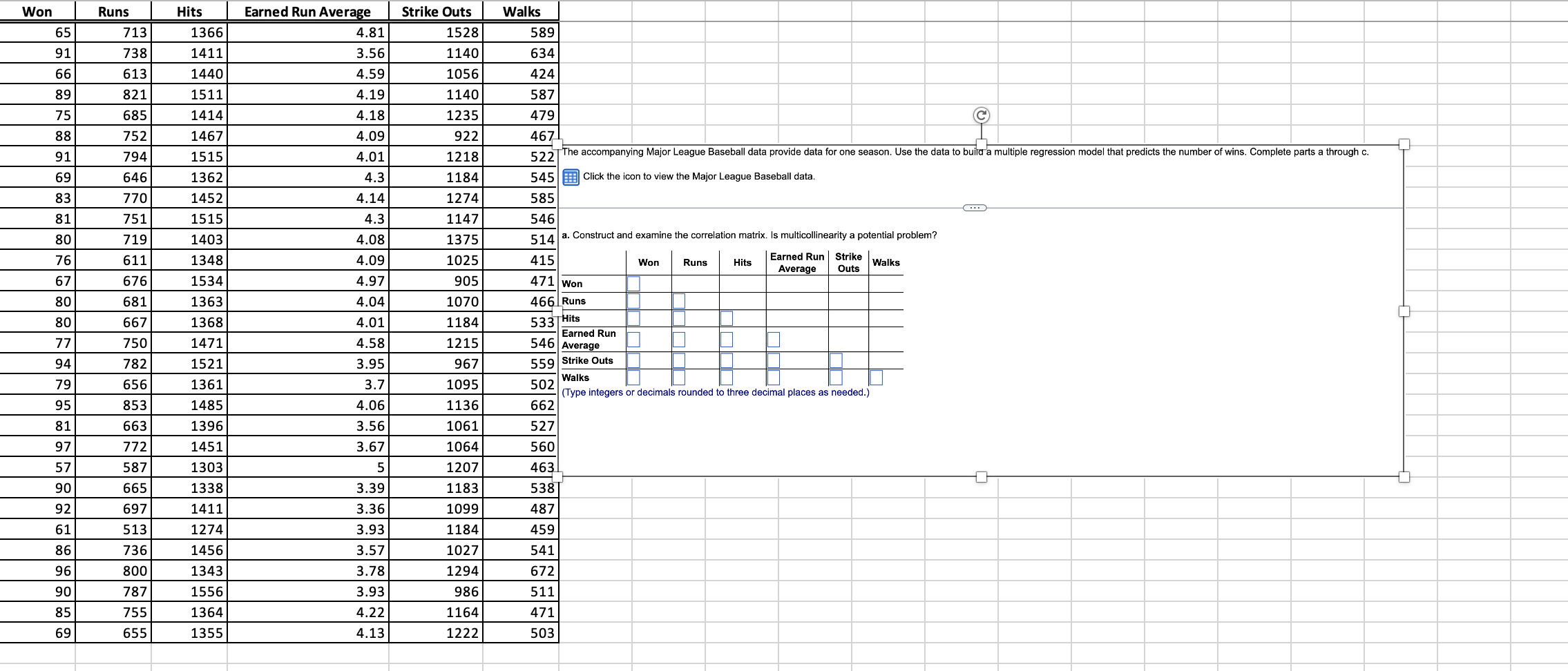Open the ellipsis (...) control on the divider line

(976, 207)
